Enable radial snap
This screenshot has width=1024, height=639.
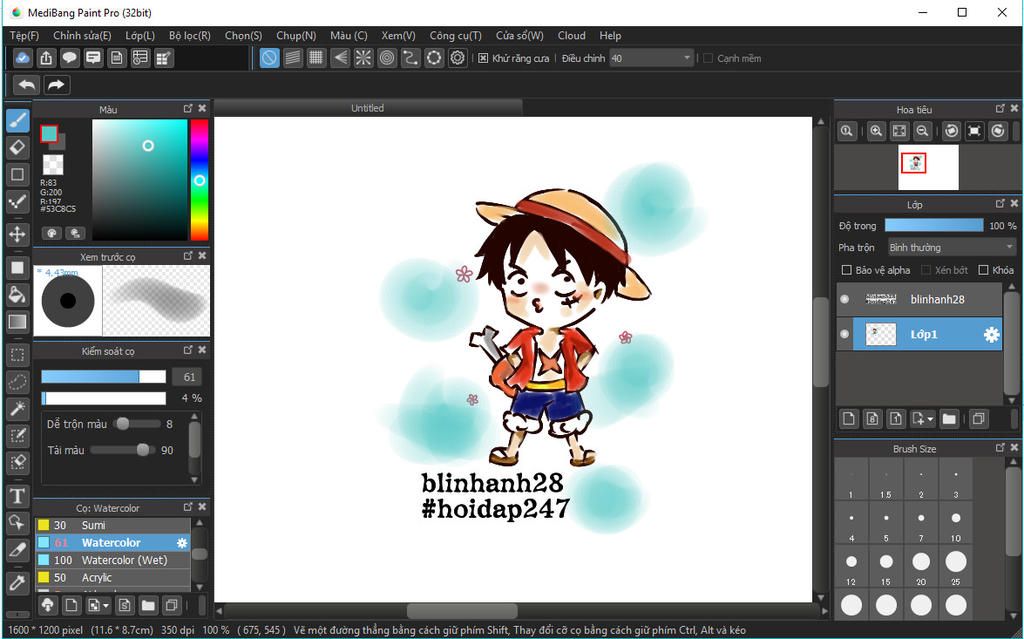click(363, 58)
